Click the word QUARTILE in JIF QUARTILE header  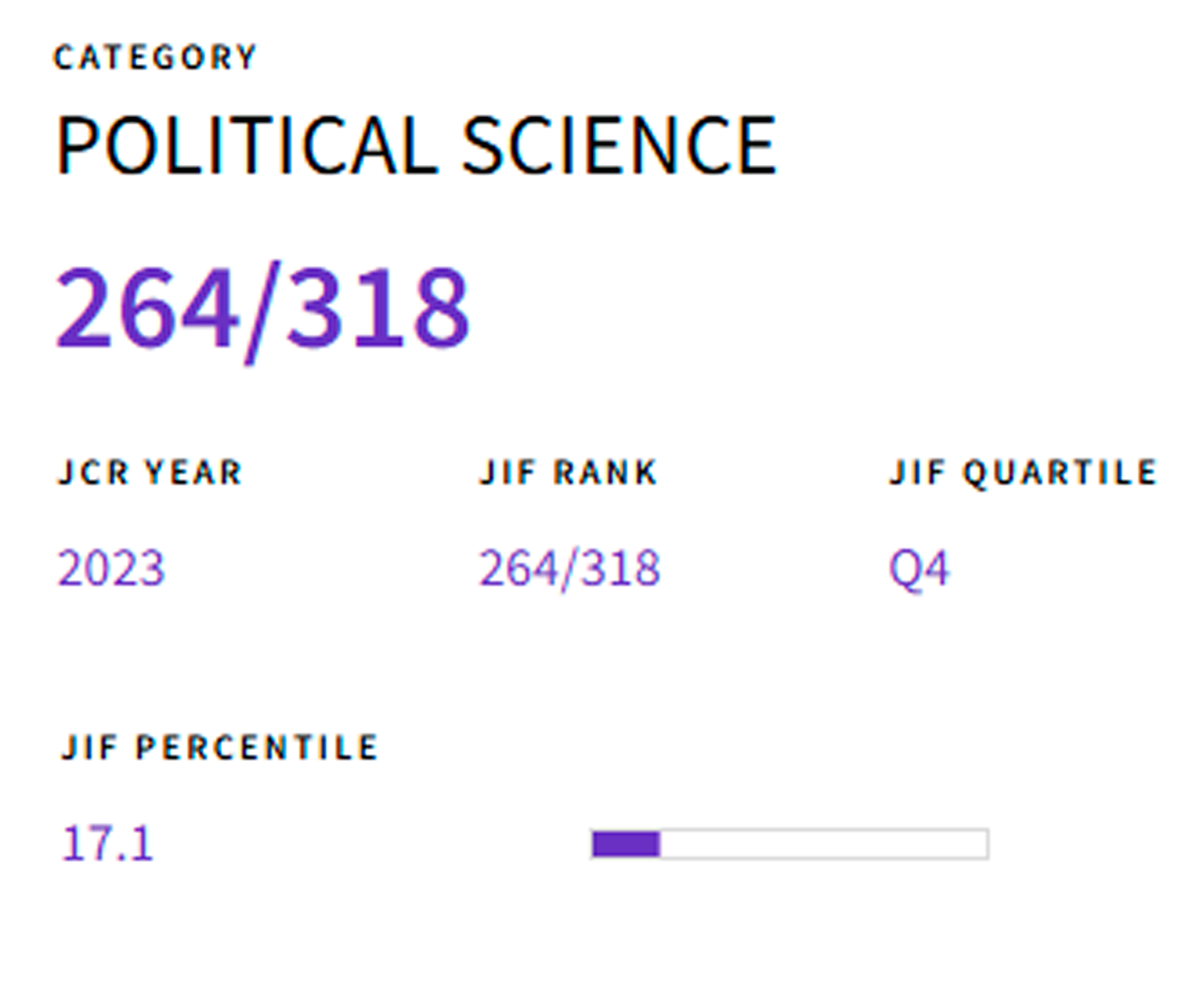tap(1060, 473)
